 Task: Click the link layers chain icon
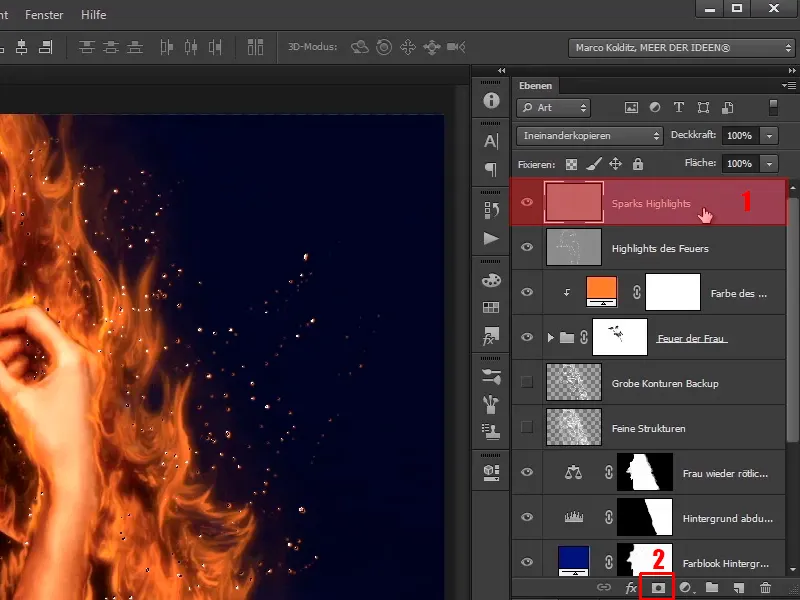coord(604,588)
